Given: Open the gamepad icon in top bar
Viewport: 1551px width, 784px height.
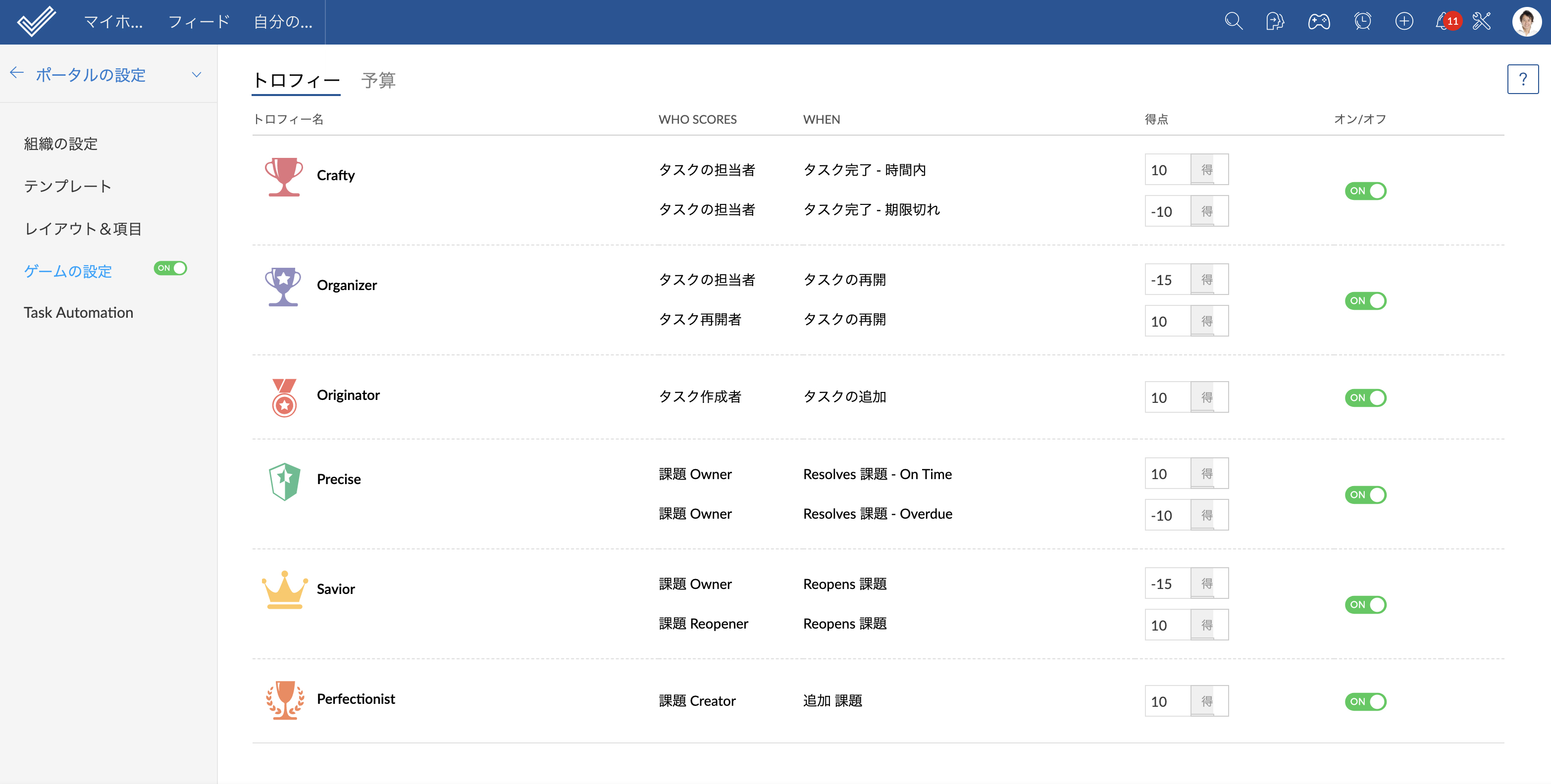Looking at the screenshot, I should tap(1319, 22).
